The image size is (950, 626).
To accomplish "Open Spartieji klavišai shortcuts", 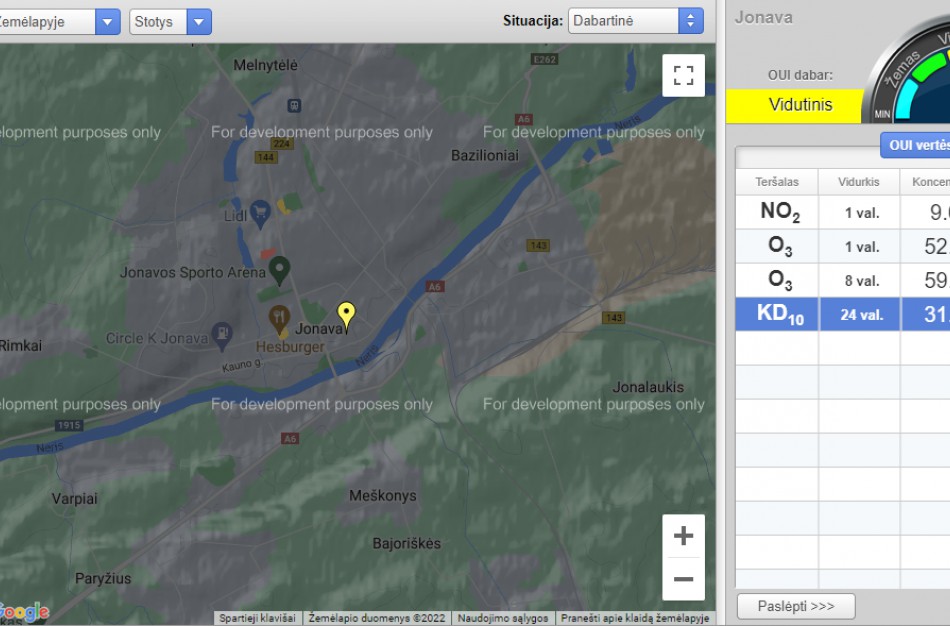I will 257,619.
